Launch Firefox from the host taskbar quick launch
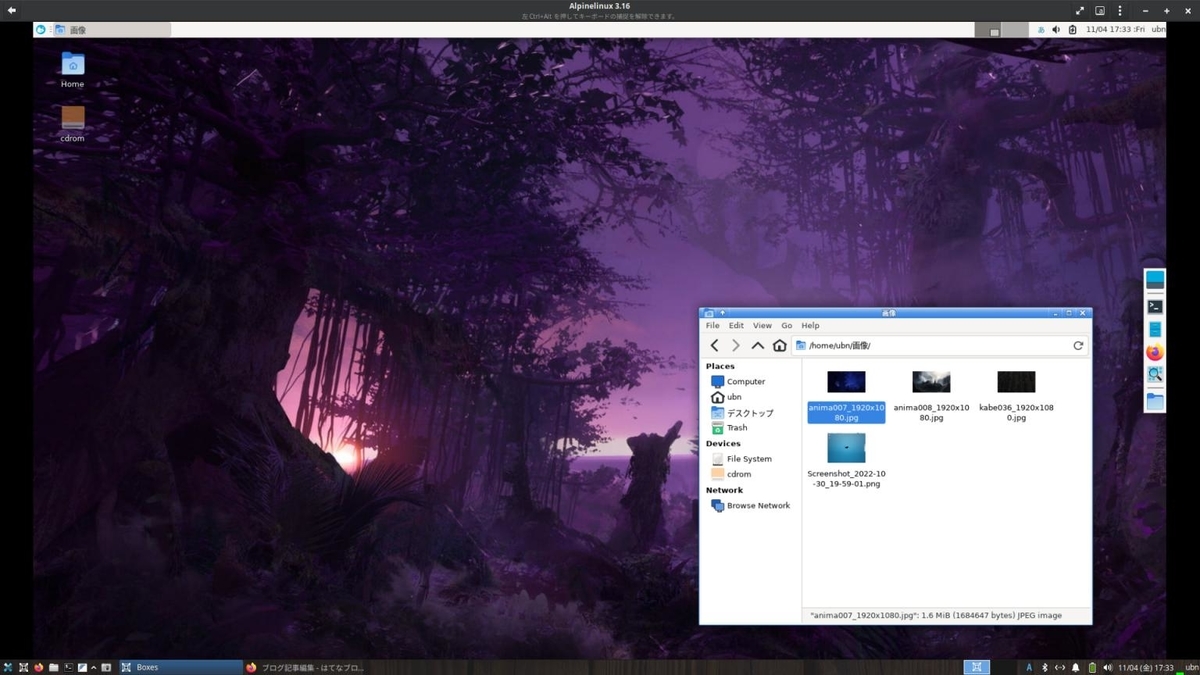1200x675 pixels. point(38,667)
